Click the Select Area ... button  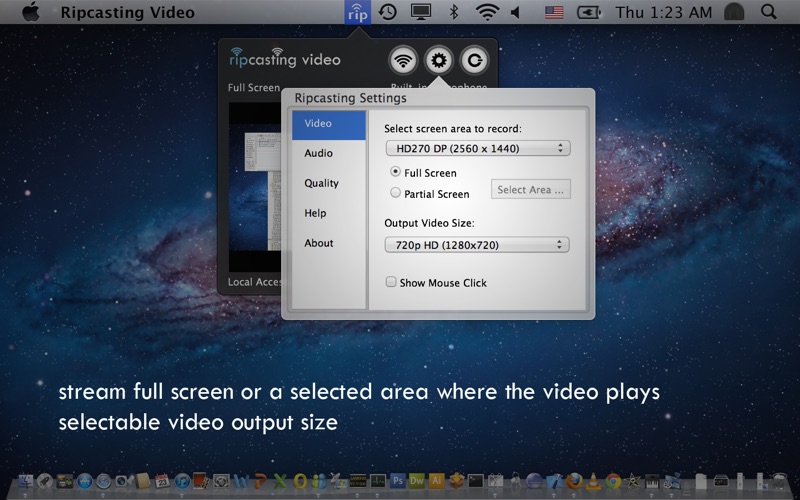(531, 189)
